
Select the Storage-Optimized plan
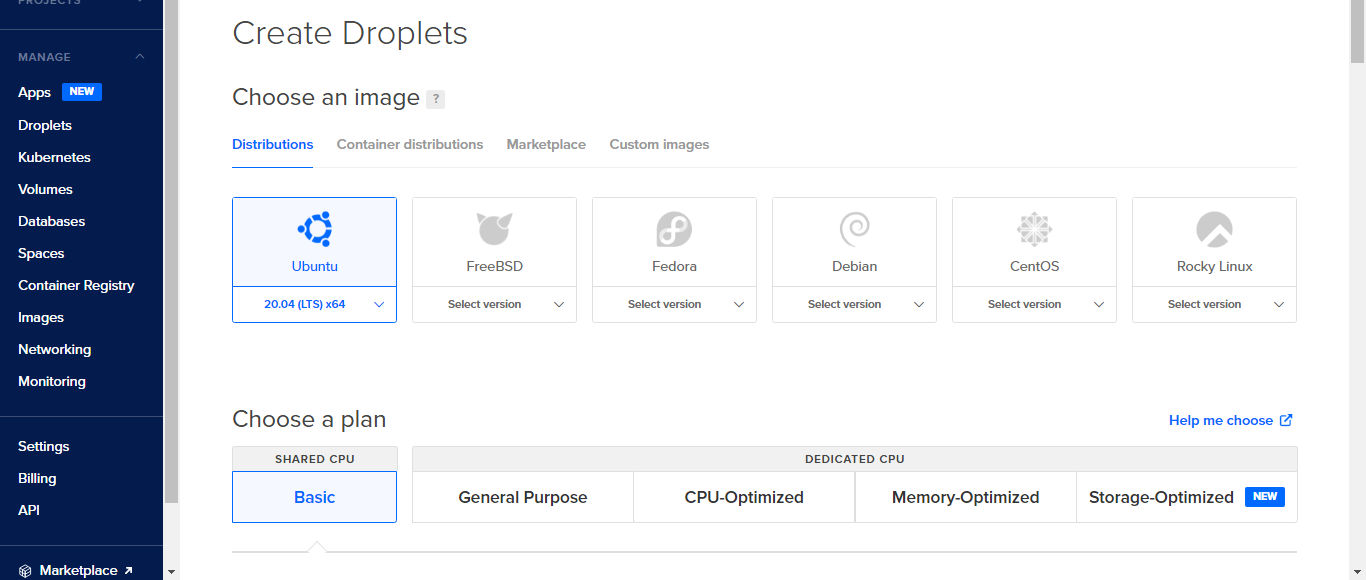point(1186,497)
